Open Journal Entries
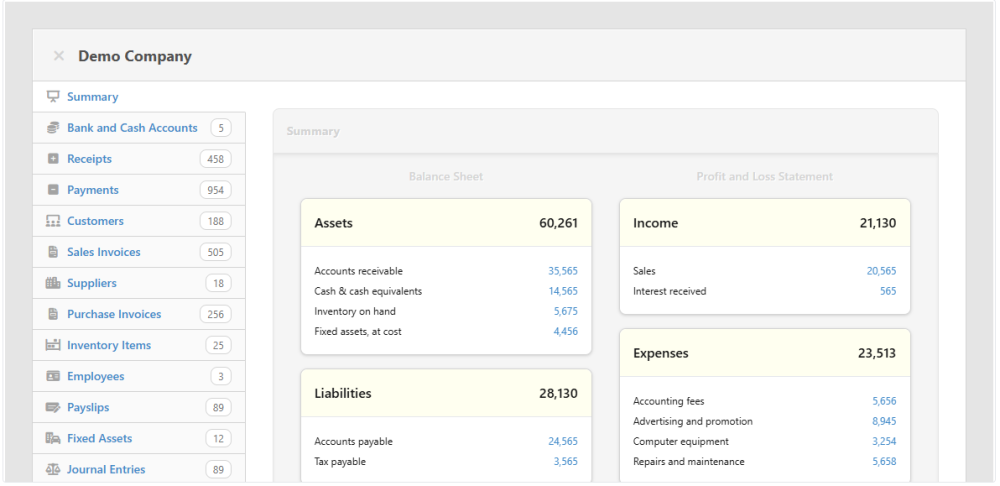Image resolution: width=1000 pixels, height=486 pixels. (106, 469)
